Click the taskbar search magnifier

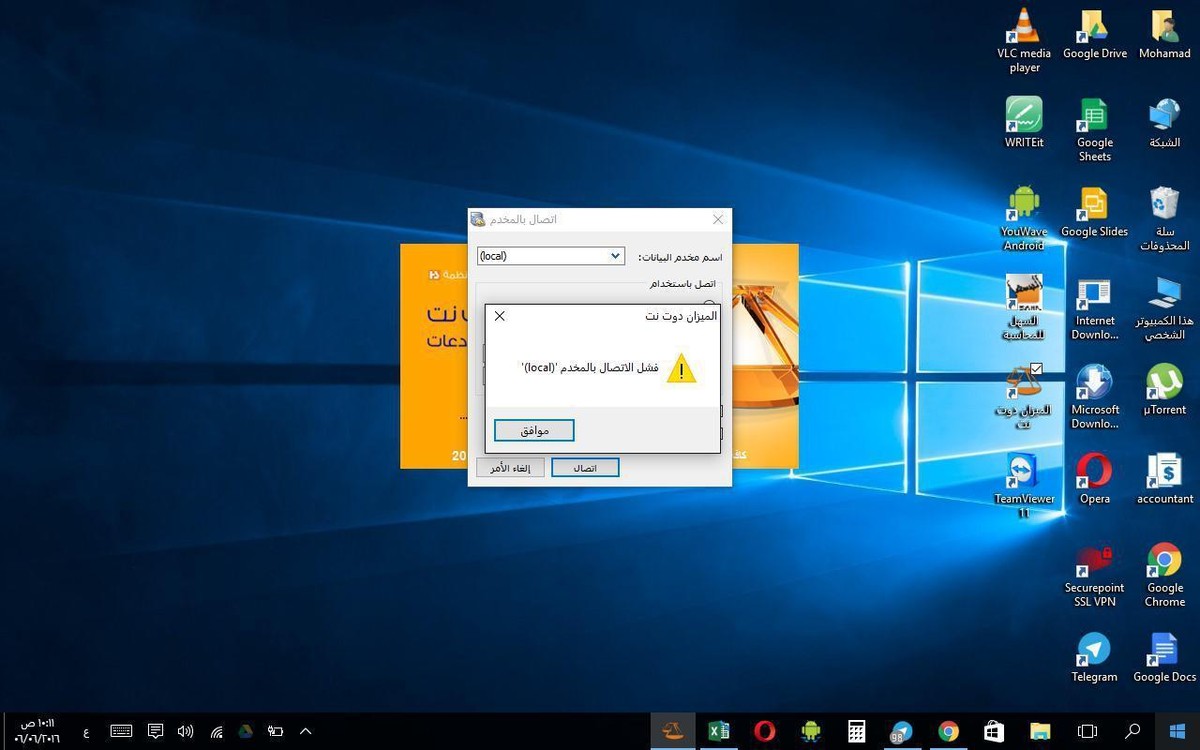click(1133, 731)
